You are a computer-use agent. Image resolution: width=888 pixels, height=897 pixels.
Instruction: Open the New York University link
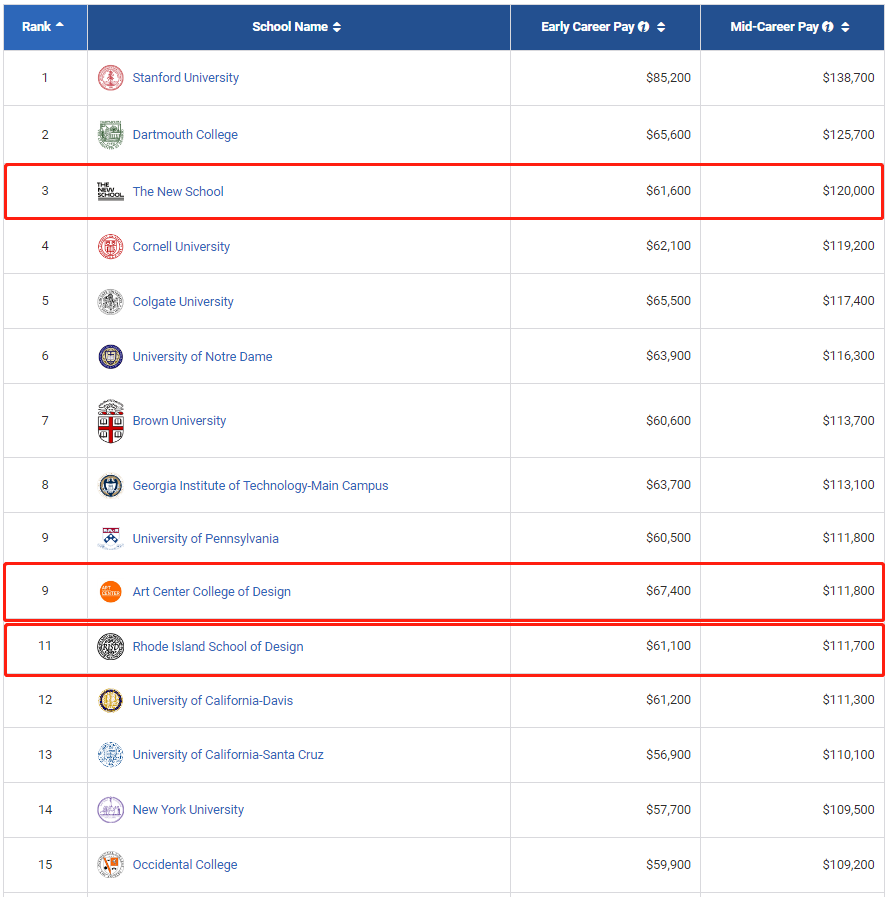[188, 809]
